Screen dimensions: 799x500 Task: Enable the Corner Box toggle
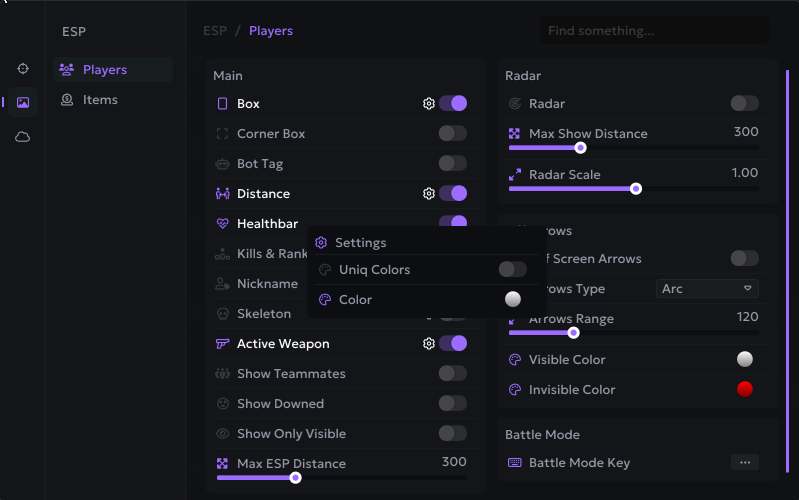pos(452,134)
